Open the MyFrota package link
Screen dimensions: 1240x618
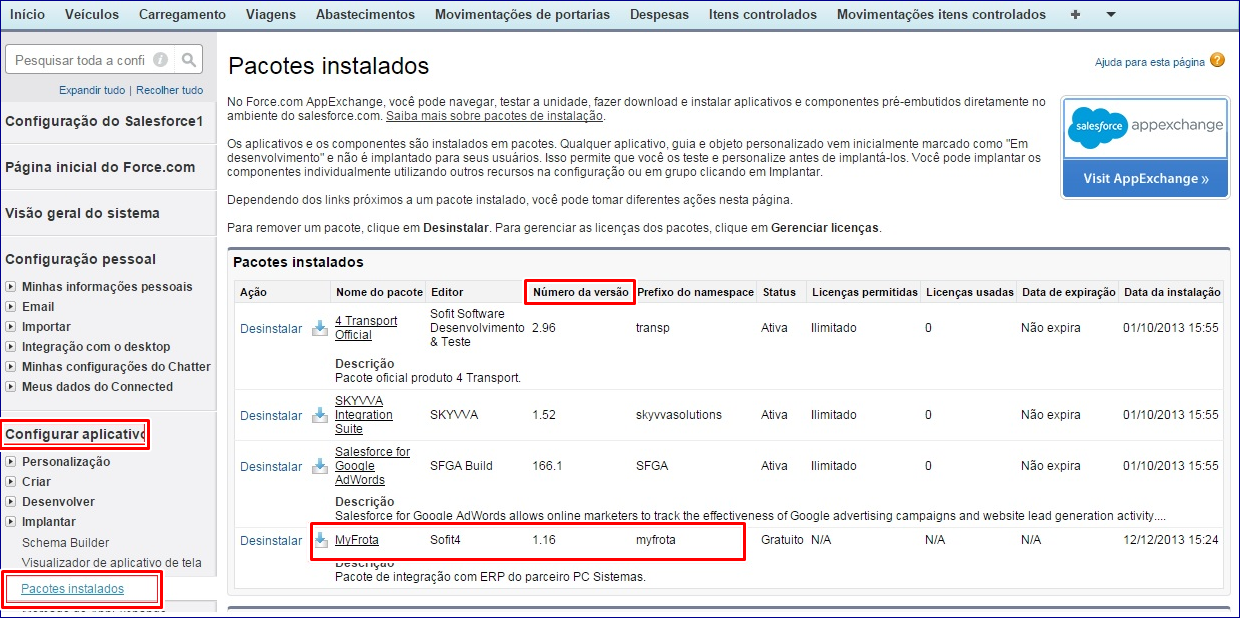click(x=357, y=540)
